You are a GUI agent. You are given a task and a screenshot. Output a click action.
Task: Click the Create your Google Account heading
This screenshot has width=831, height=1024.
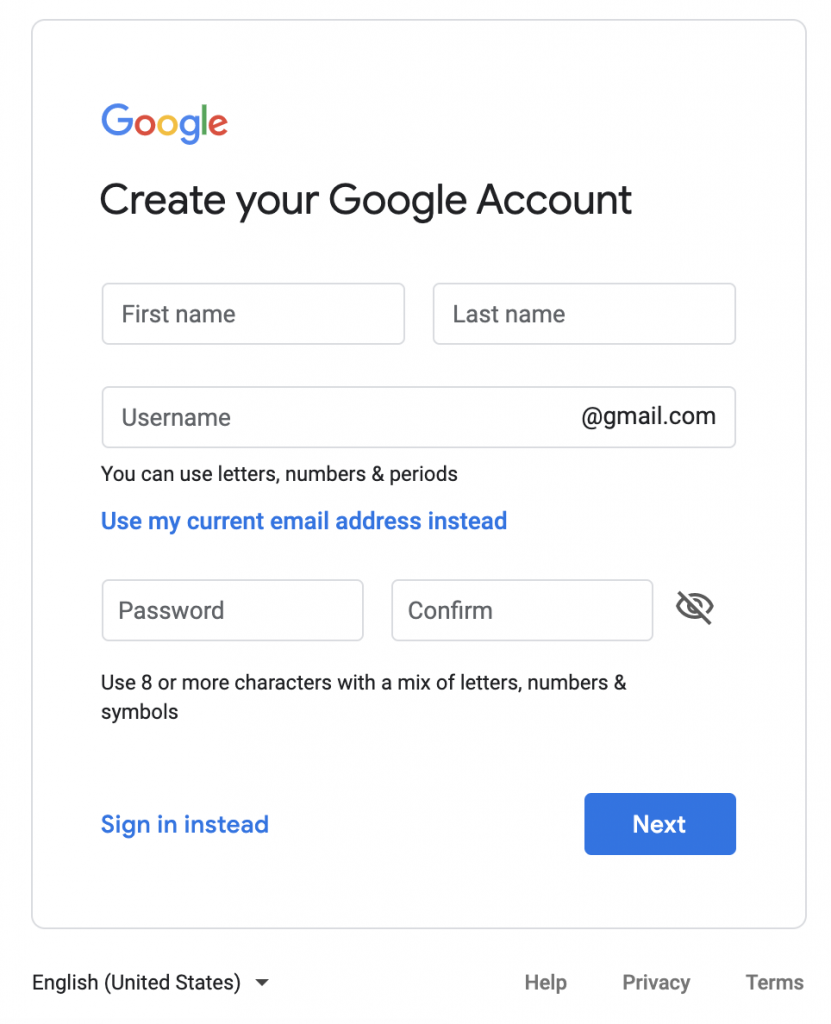365,200
